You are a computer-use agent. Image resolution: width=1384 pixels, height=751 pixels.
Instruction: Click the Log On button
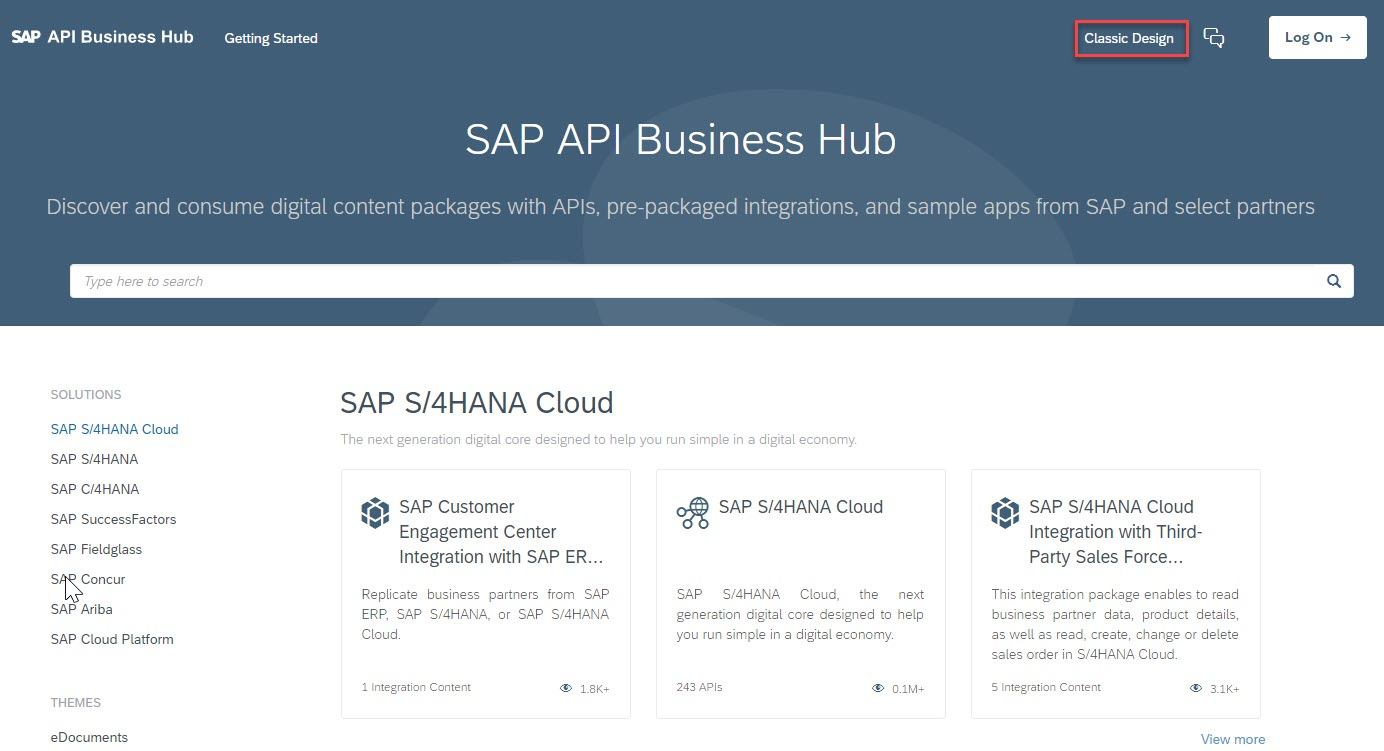coord(1317,37)
